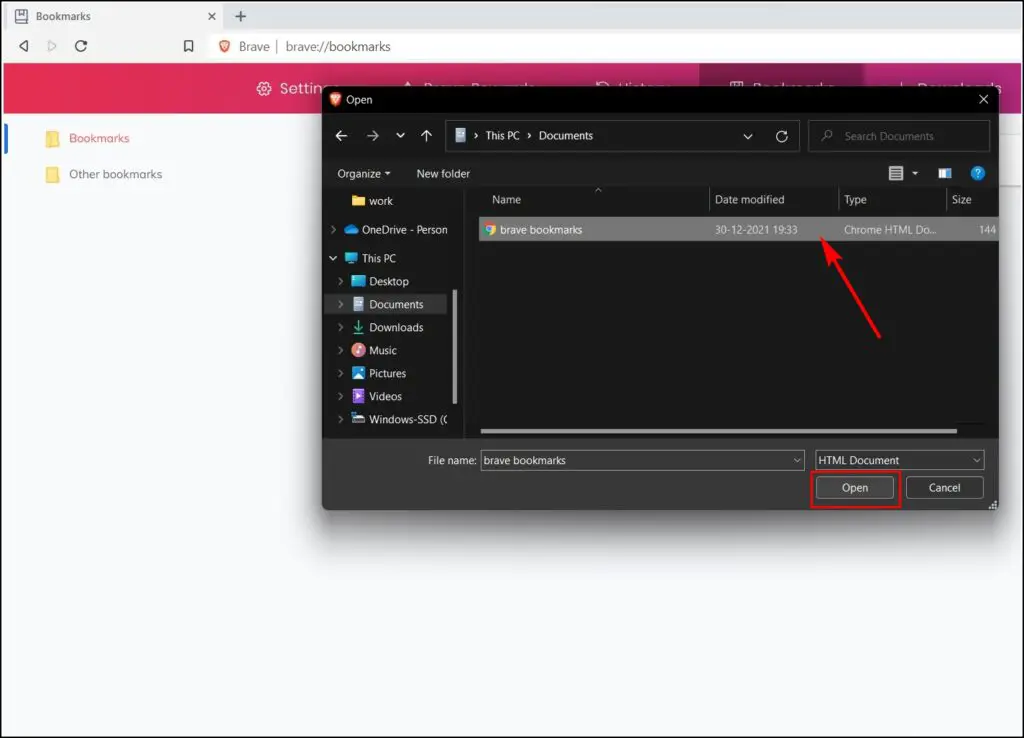1024x738 pixels.
Task: Expand the OneDrive tree node
Action: pos(333,230)
